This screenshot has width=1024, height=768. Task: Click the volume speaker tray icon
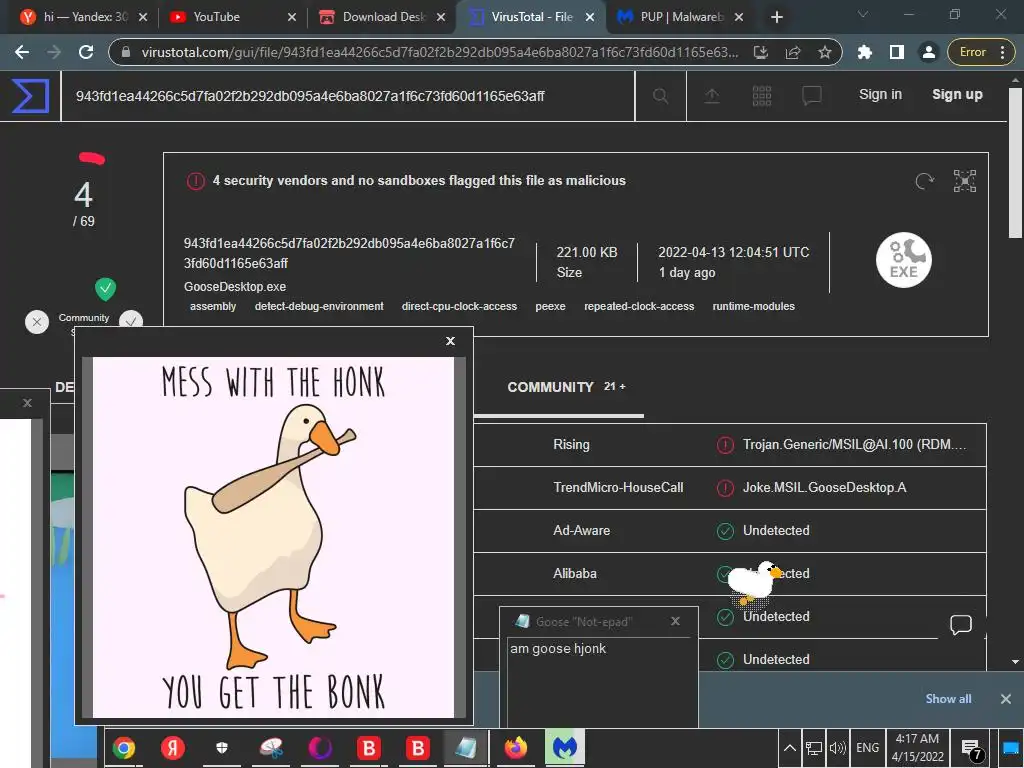(x=837, y=748)
